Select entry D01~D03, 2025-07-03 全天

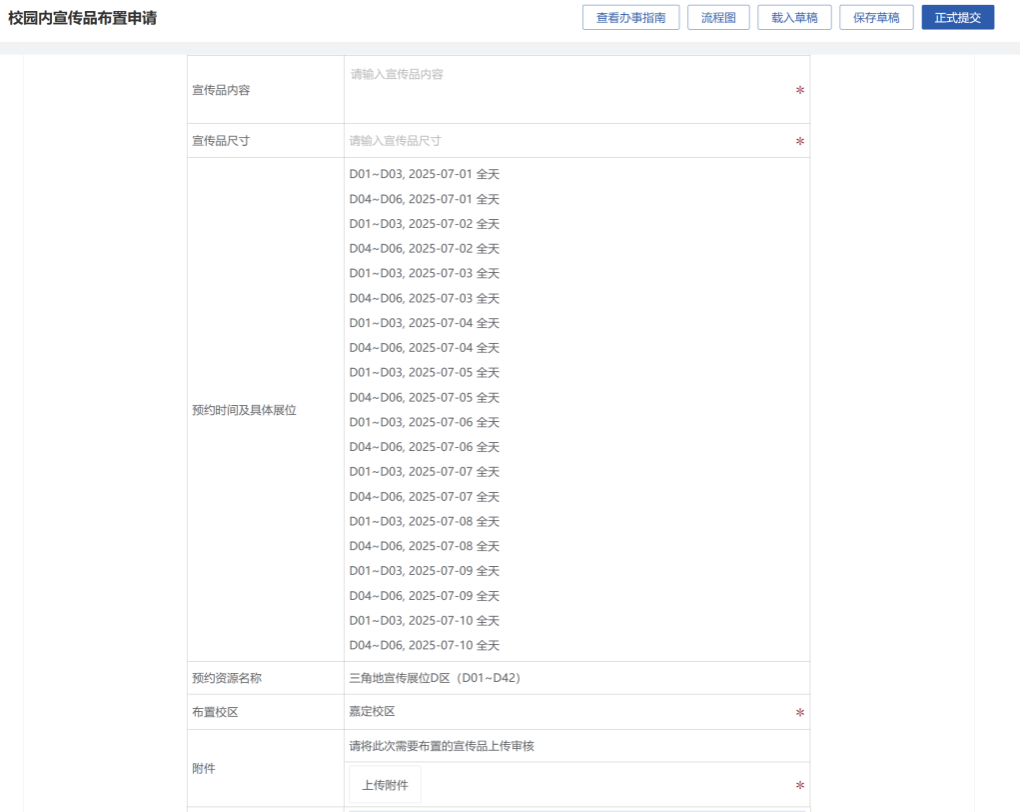click(424, 273)
